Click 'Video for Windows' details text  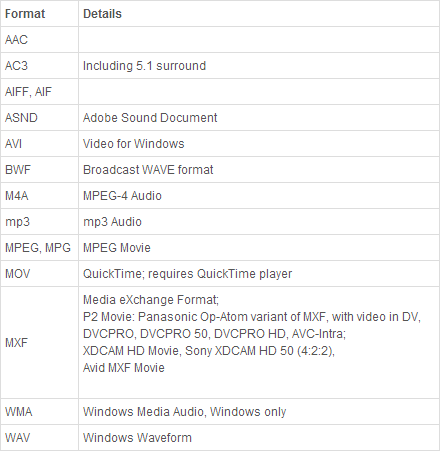point(133,144)
